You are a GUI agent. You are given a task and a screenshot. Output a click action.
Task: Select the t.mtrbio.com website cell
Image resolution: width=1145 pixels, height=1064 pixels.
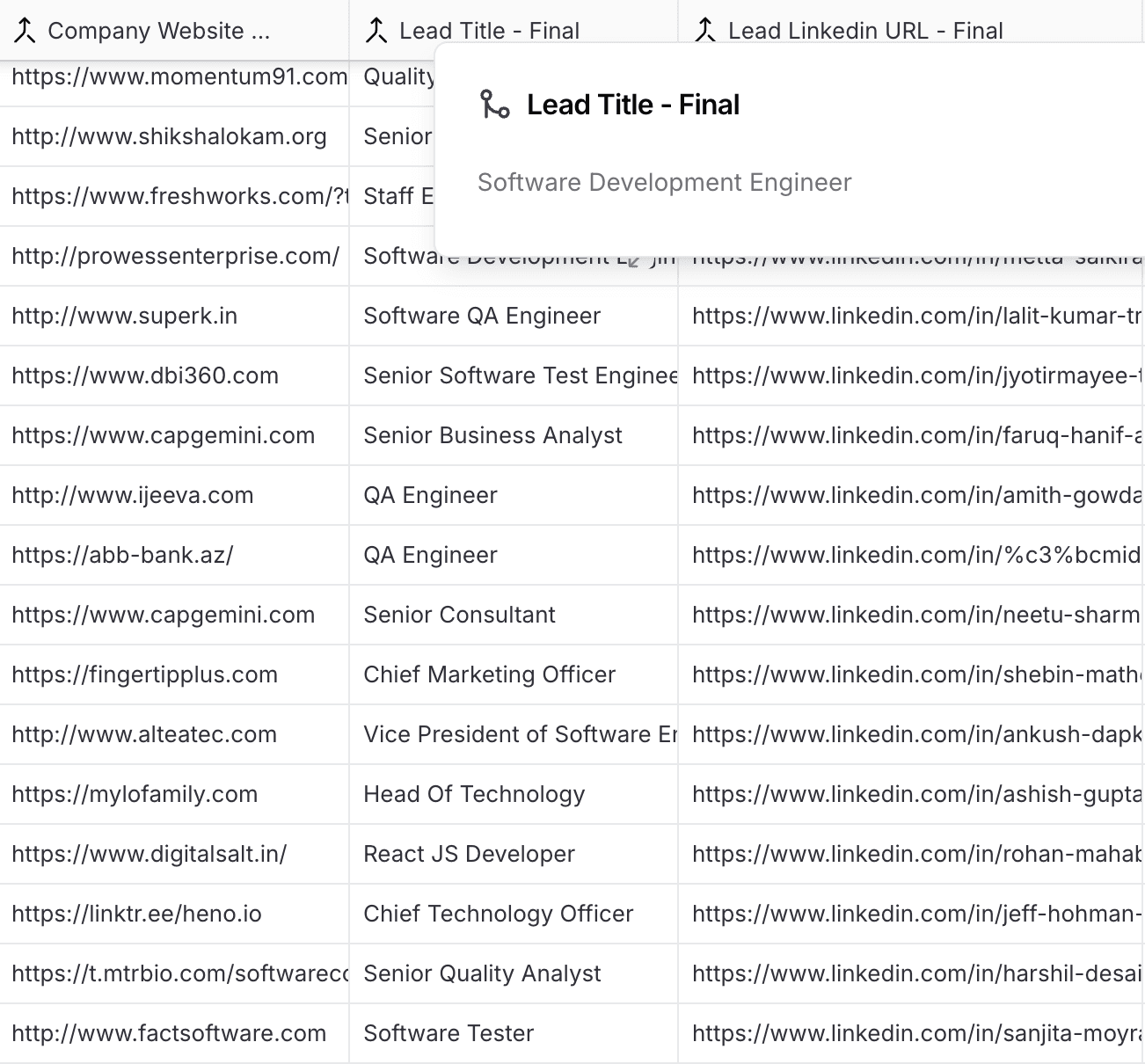tap(174, 973)
